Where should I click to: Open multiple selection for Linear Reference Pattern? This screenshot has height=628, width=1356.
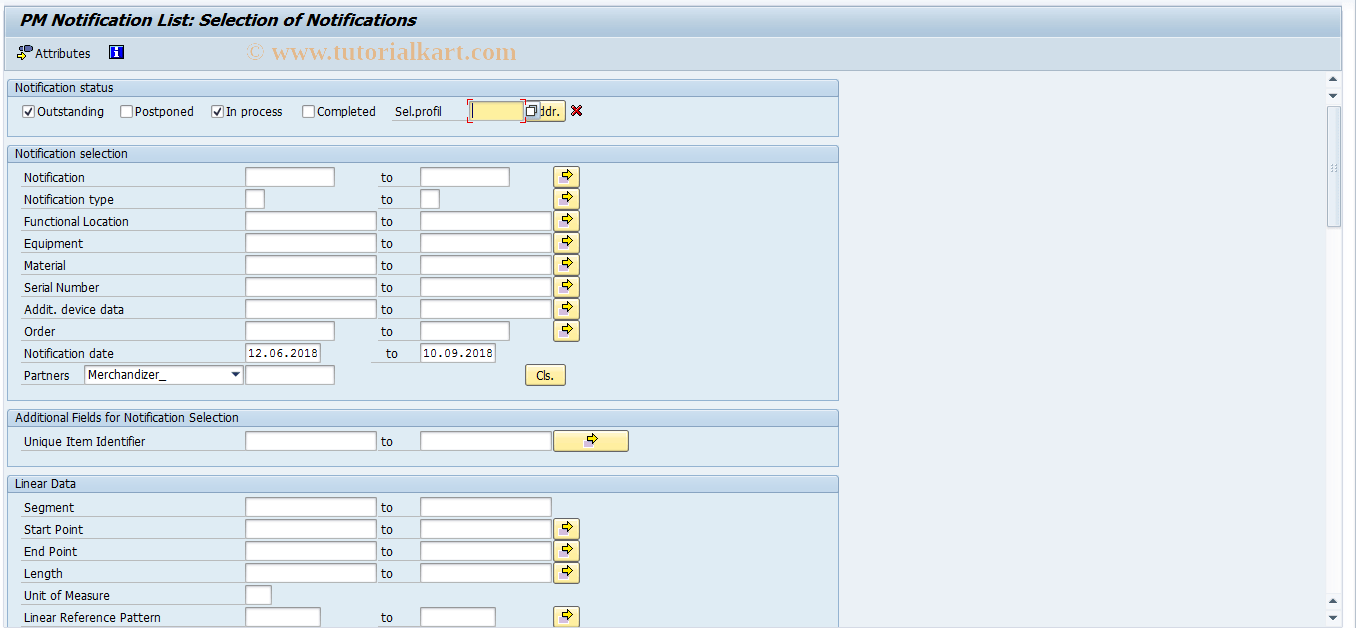(566, 616)
